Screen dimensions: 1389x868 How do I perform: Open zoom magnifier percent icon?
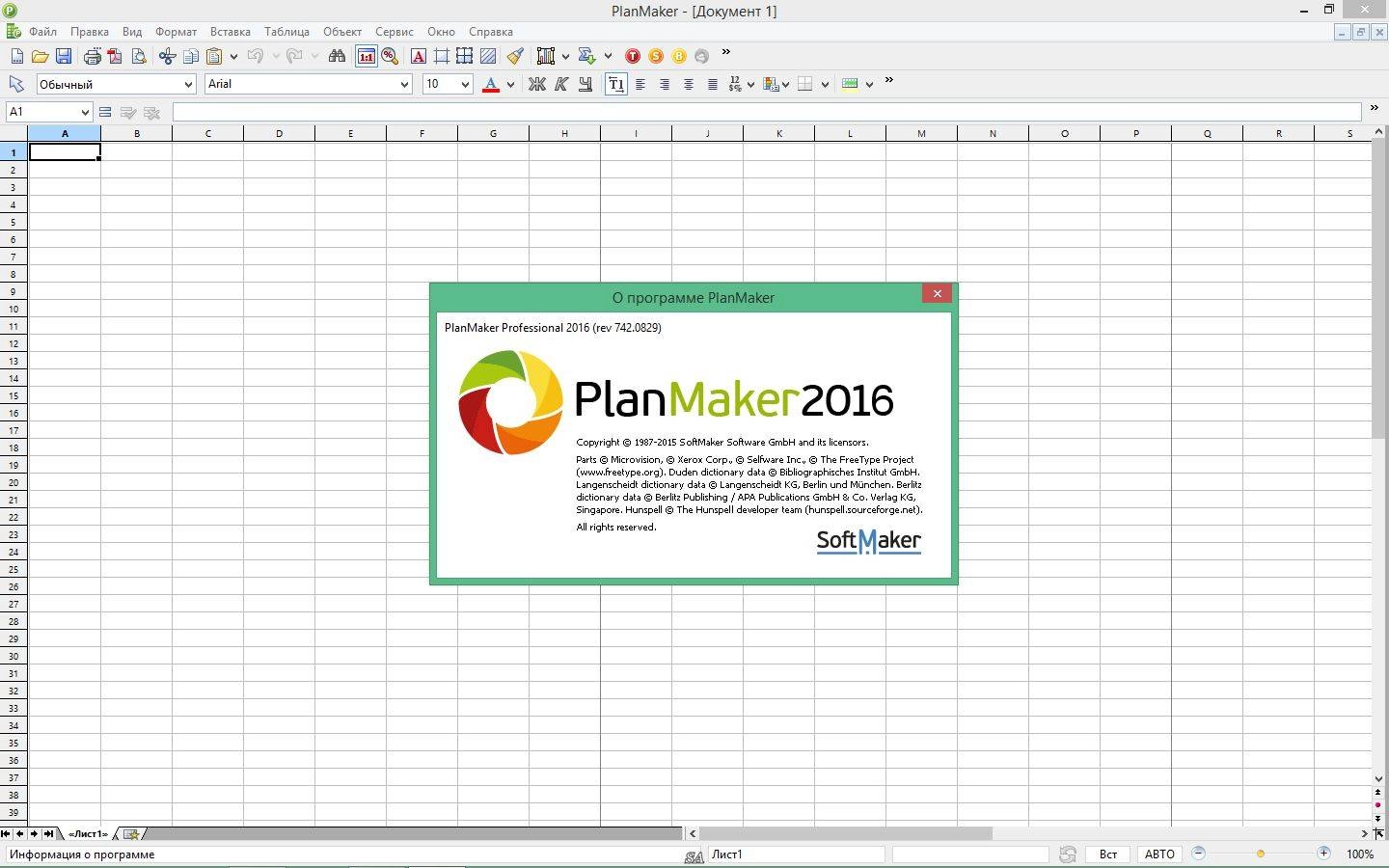tap(390, 56)
